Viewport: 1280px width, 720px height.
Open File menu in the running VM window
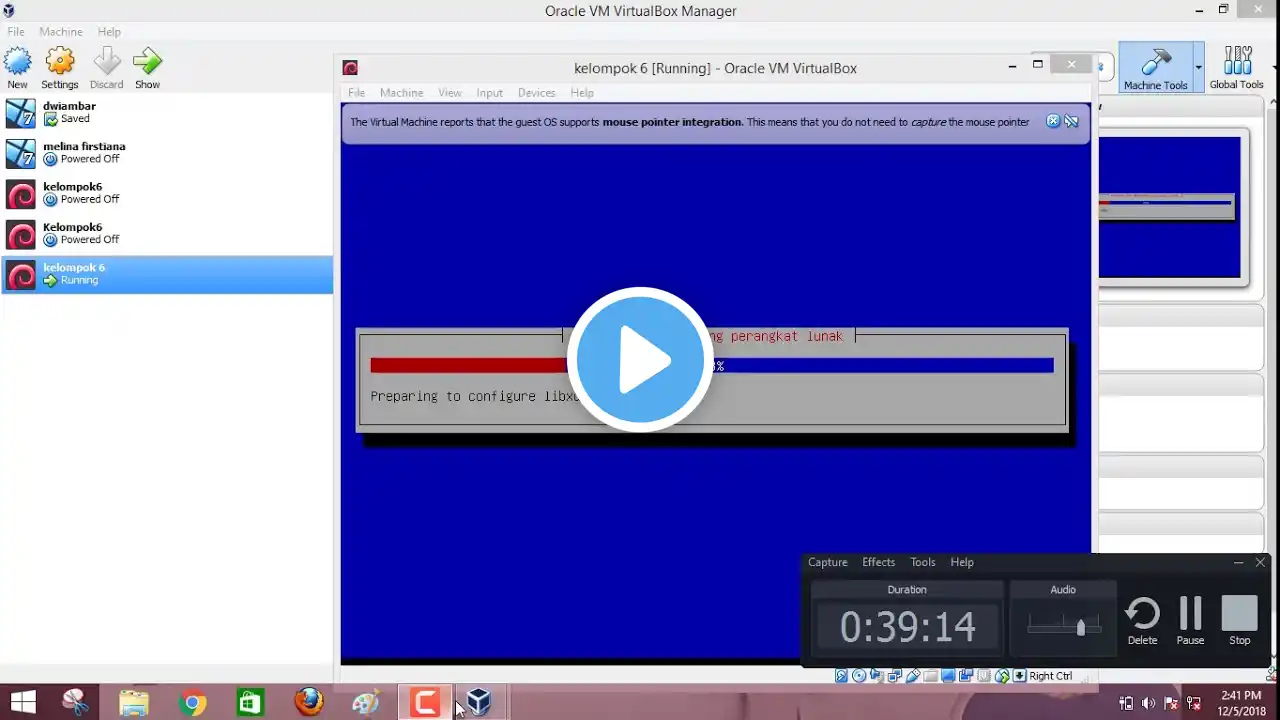356,93
